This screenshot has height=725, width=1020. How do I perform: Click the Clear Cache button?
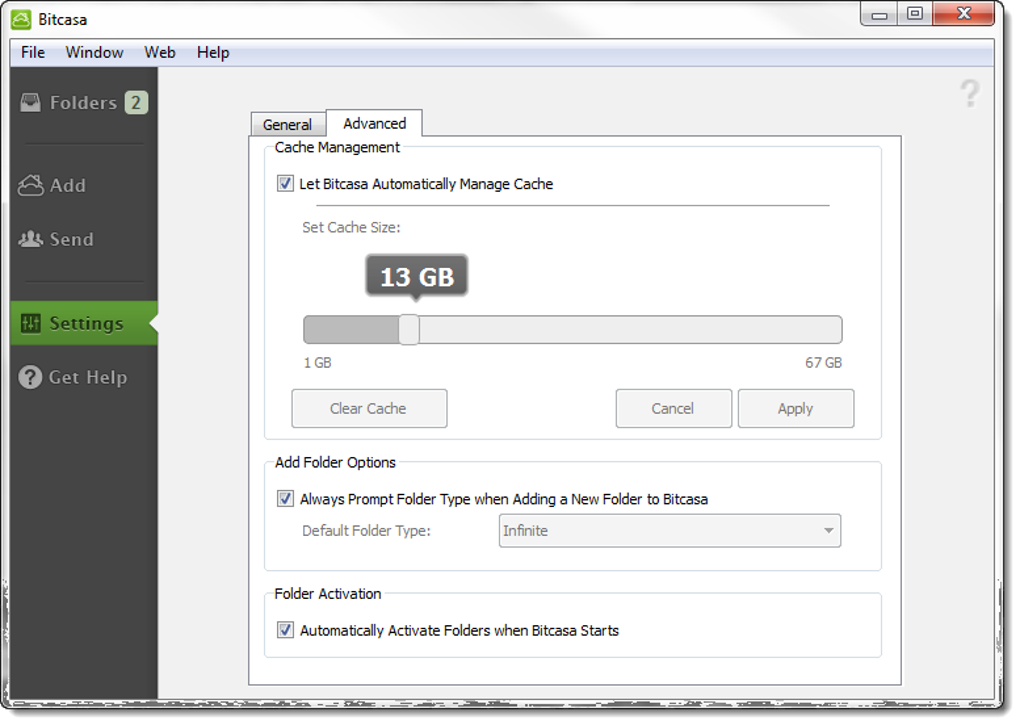click(369, 408)
